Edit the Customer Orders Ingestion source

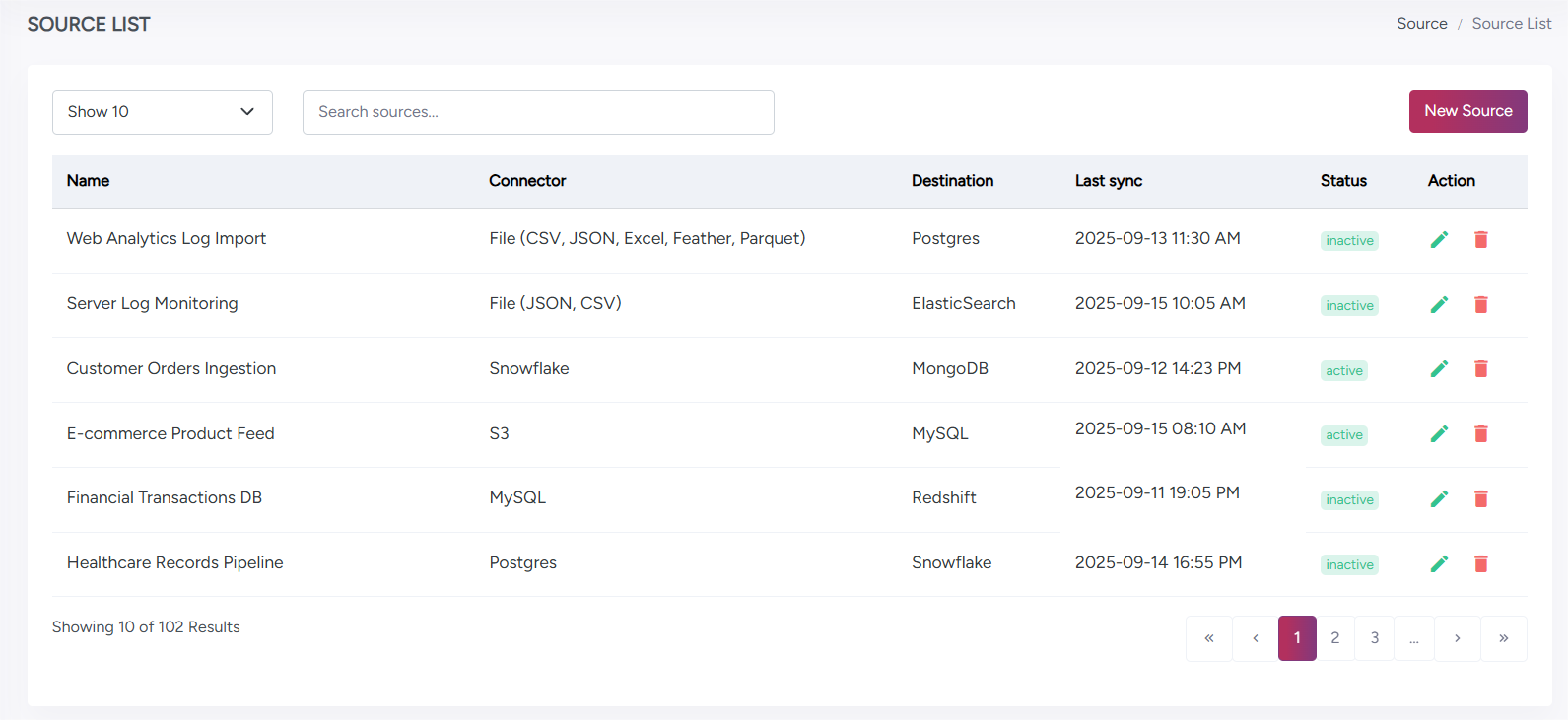[x=1439, y=369]
